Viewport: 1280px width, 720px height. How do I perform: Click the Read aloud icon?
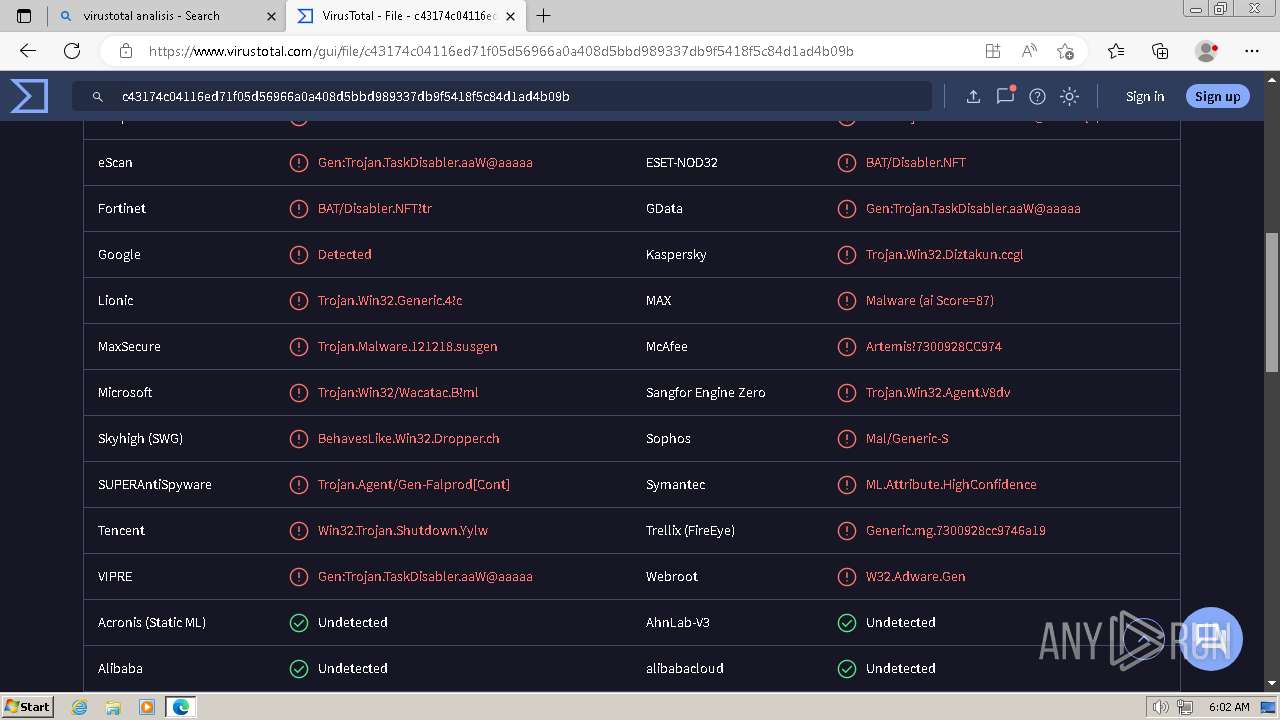pos(1029,51)
